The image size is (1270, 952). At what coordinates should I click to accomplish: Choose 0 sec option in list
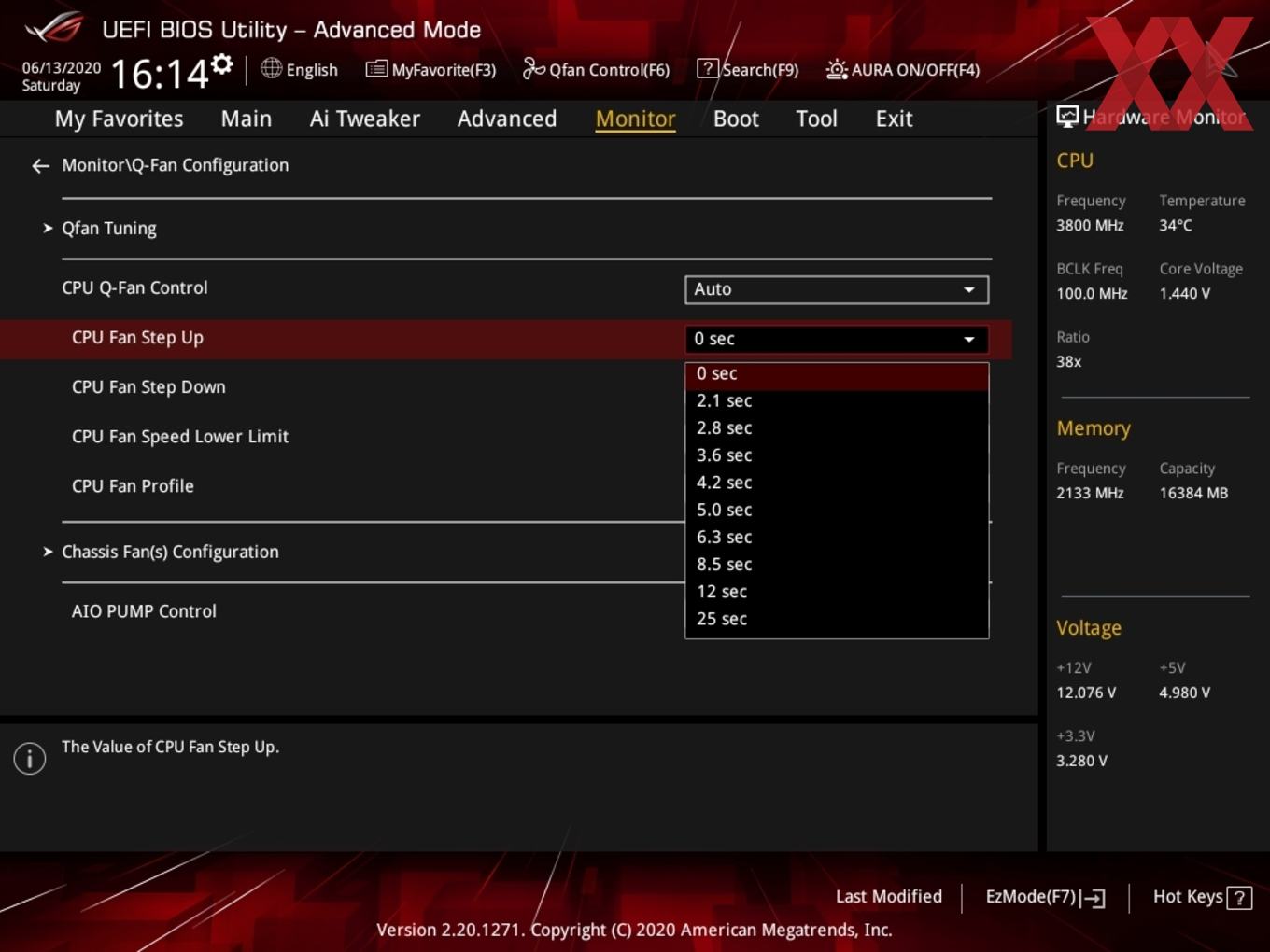[x=837, y=373]
